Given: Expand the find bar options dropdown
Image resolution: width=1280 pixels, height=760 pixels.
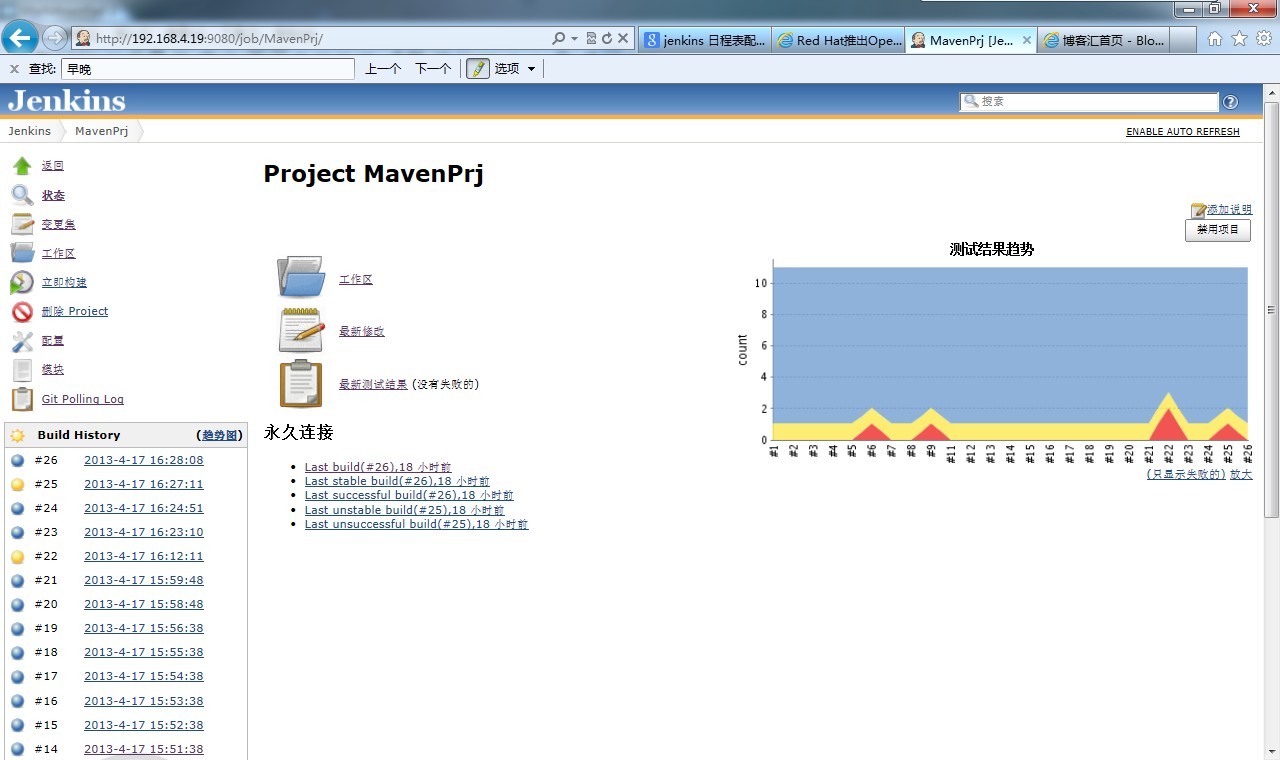Looking at the screenshot, I should (x=531, y=69).
